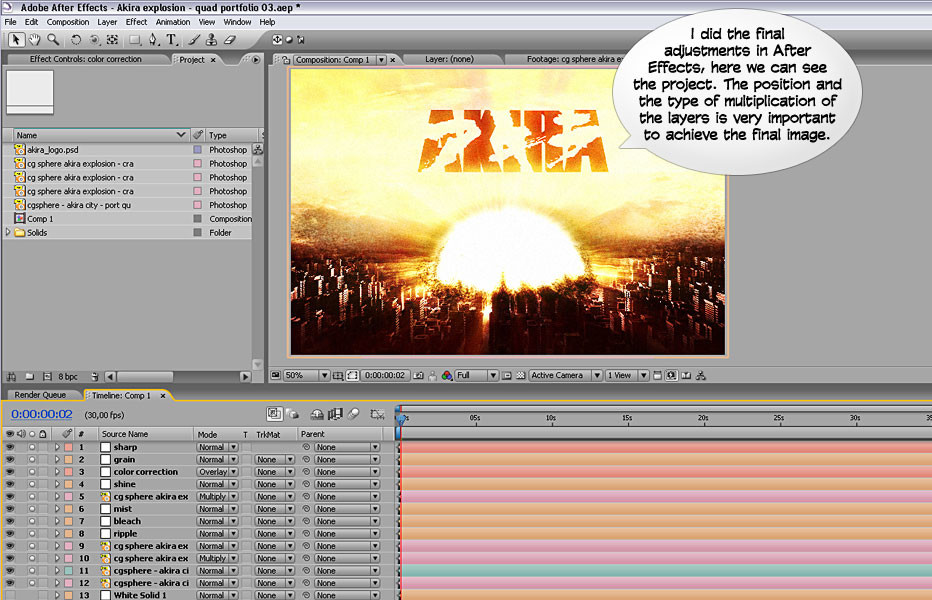Screen dimensions: 932x600
Task: Open the Parent dropdown for sharp layer
Action: [x=347, y=447]
